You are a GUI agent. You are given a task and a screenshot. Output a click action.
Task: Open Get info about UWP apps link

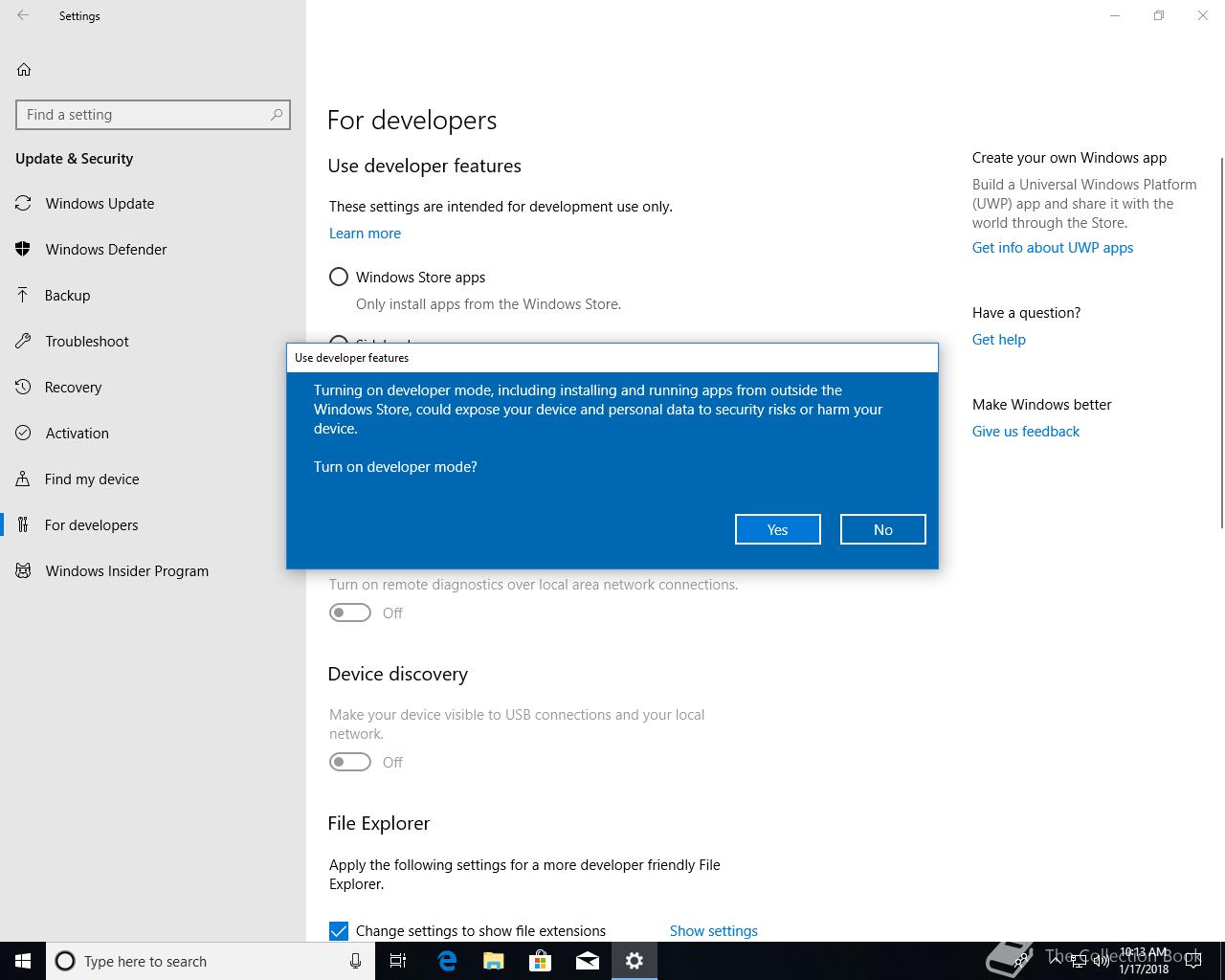click(1052, 247)
